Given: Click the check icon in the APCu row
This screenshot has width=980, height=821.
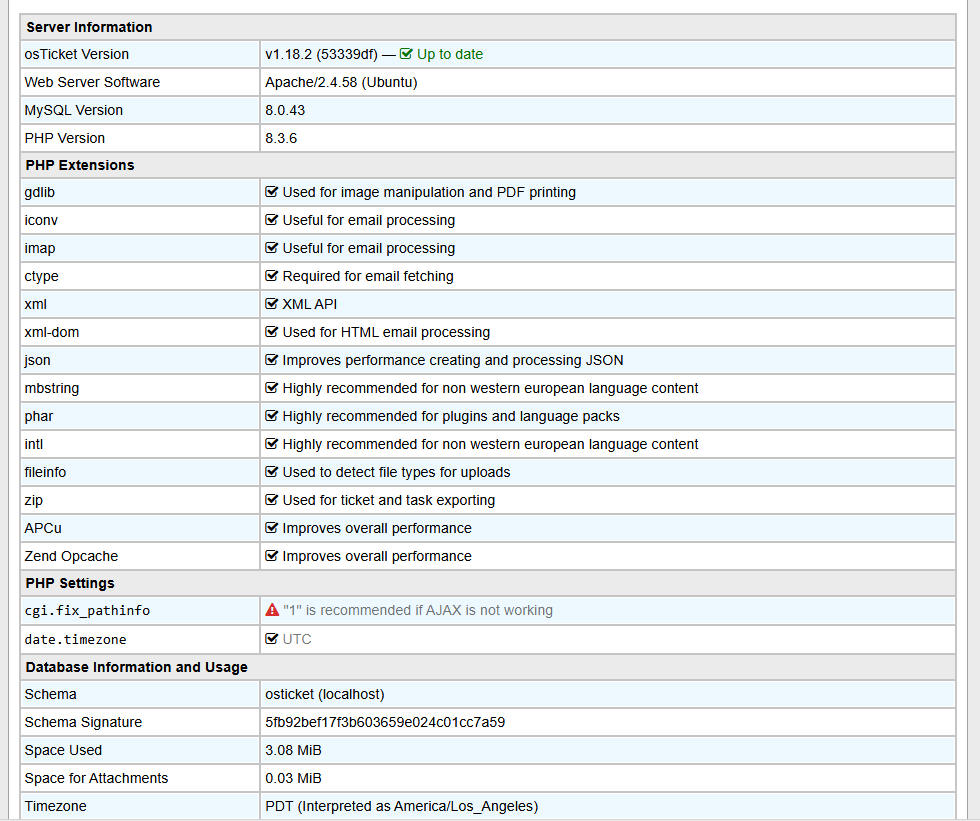Looking at the screenshot, I should click(x=271, y=528).
